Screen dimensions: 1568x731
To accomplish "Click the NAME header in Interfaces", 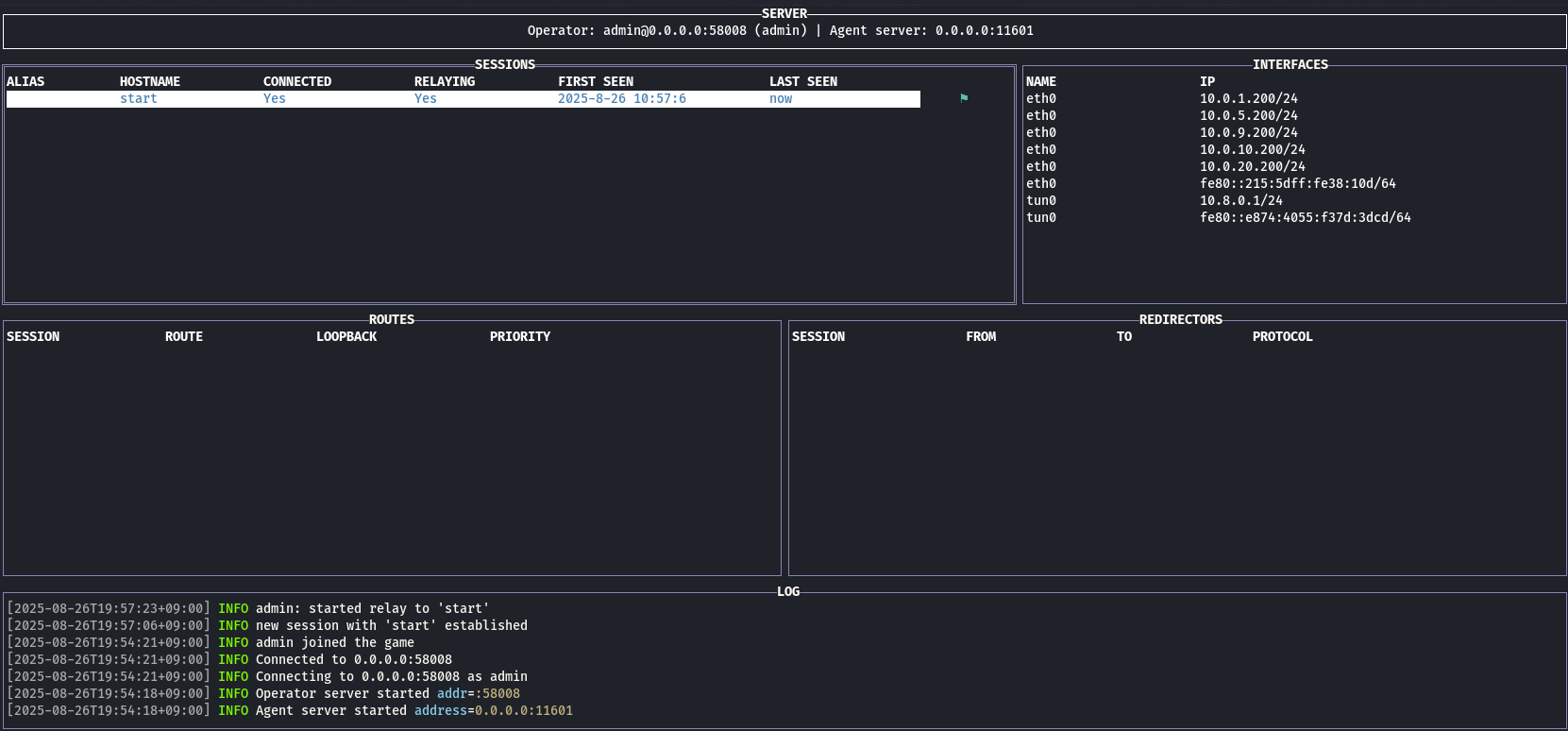I will [x=1041, y=82].
